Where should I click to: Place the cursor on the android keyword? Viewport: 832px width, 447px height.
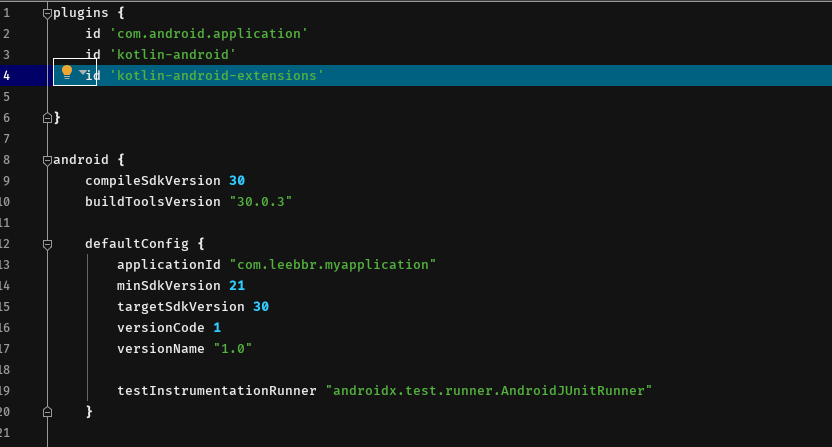pyautogui.click(x=81, y=160)
